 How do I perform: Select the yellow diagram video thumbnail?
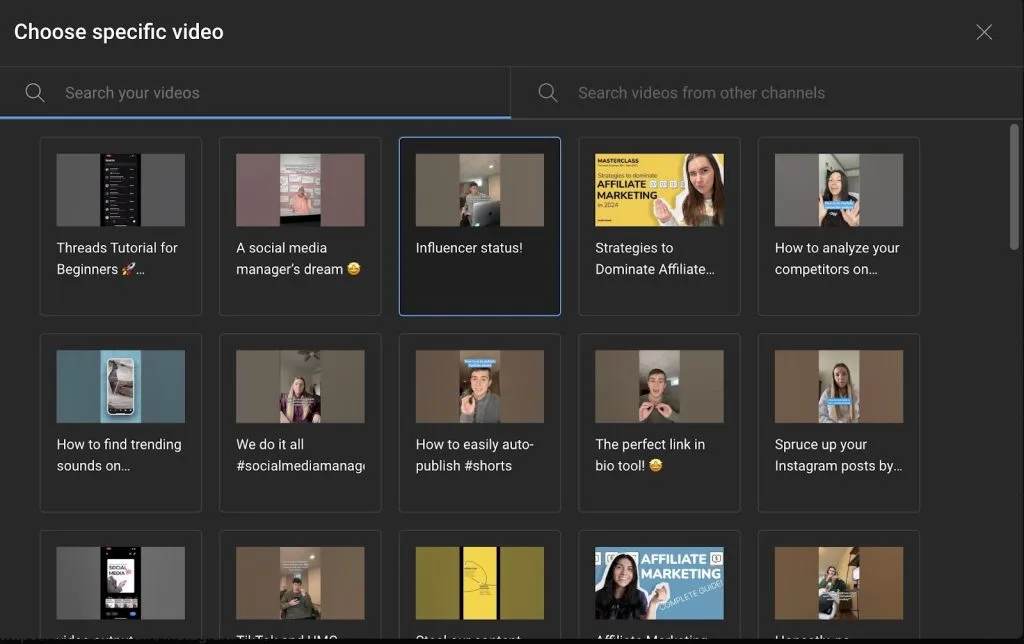pyautogui.click(x=480, y=583)
